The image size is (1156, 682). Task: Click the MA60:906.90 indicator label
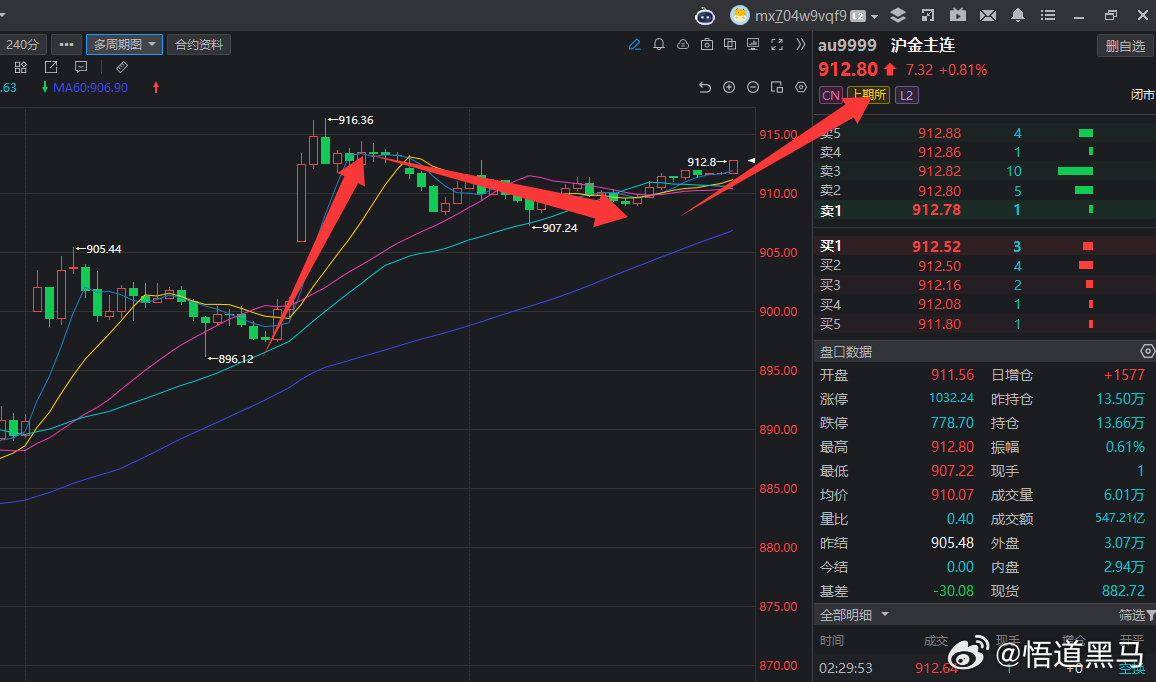coord(90,87)
